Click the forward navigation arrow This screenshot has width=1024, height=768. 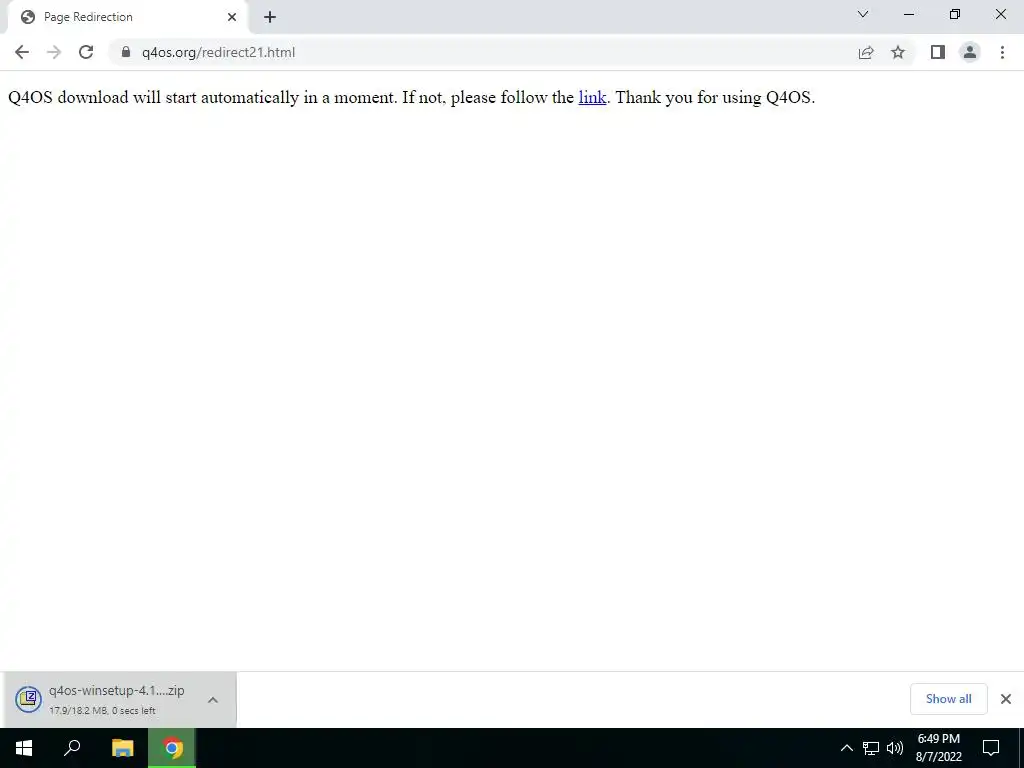54,52
